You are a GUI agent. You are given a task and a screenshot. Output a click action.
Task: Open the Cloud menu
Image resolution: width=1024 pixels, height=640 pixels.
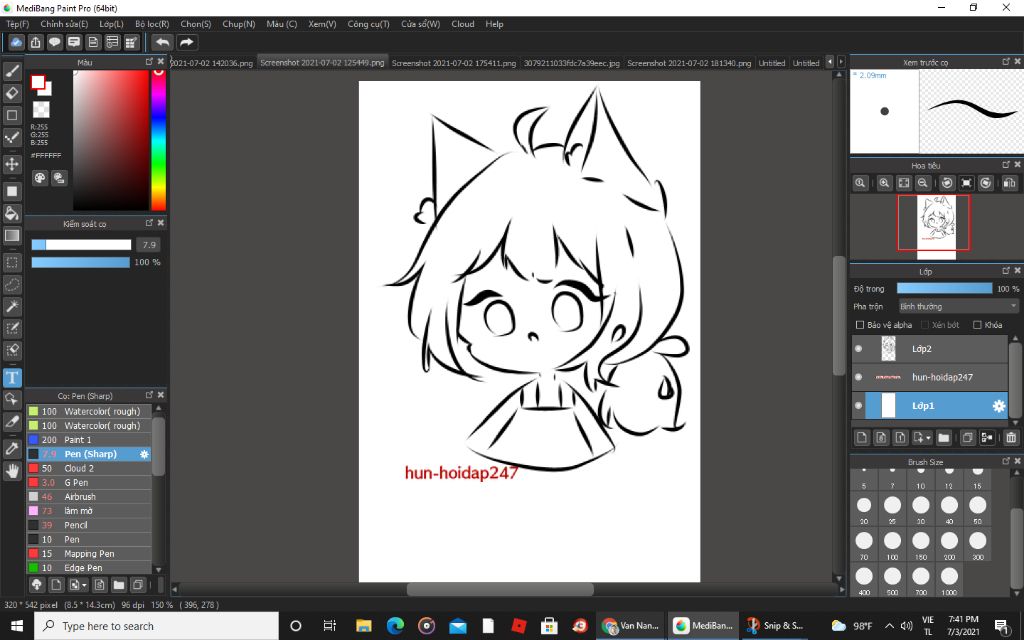point(463,24)
